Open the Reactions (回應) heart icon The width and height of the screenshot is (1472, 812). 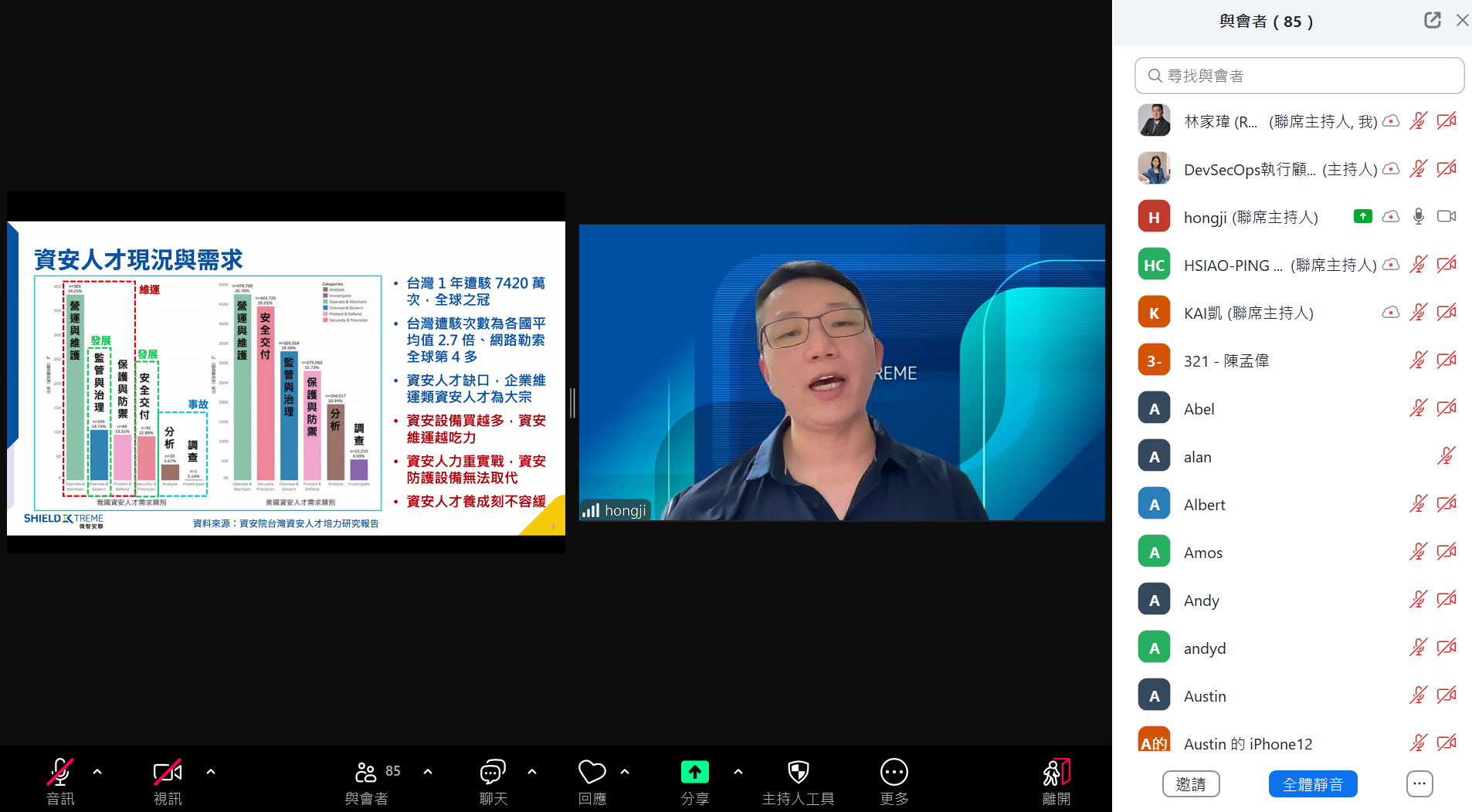pyautogui.click(x=592, y=772)
